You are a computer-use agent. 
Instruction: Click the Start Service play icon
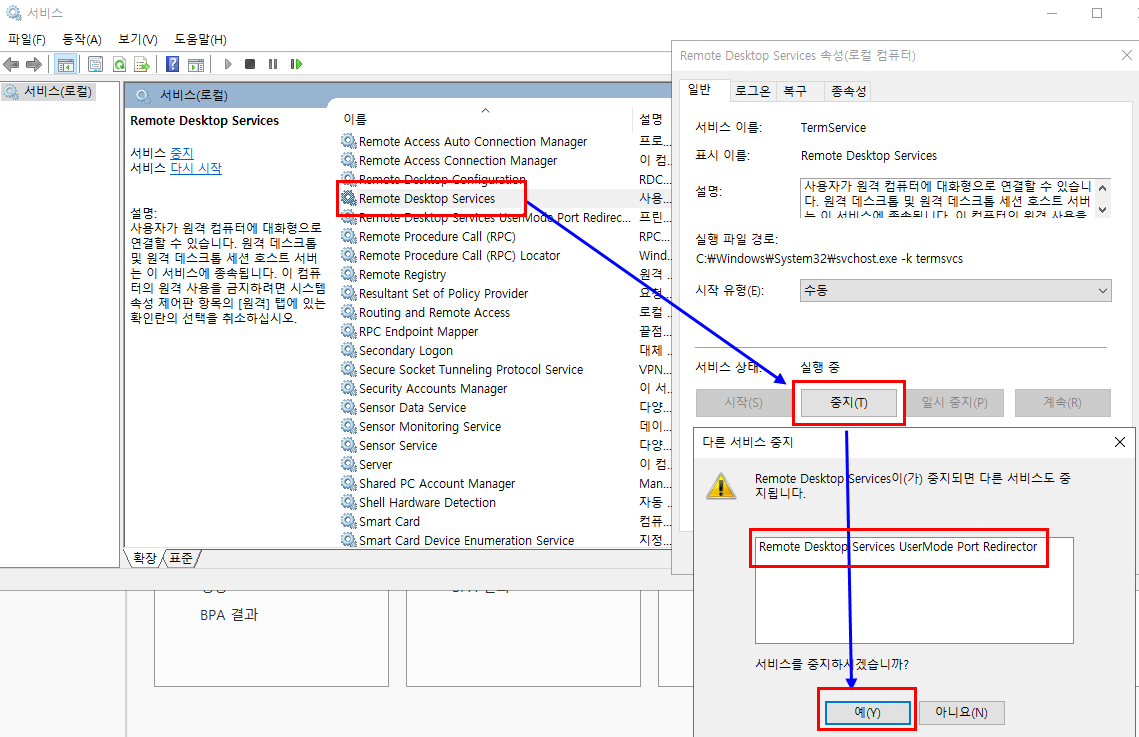pyautogui.click(x=227, y=65)
